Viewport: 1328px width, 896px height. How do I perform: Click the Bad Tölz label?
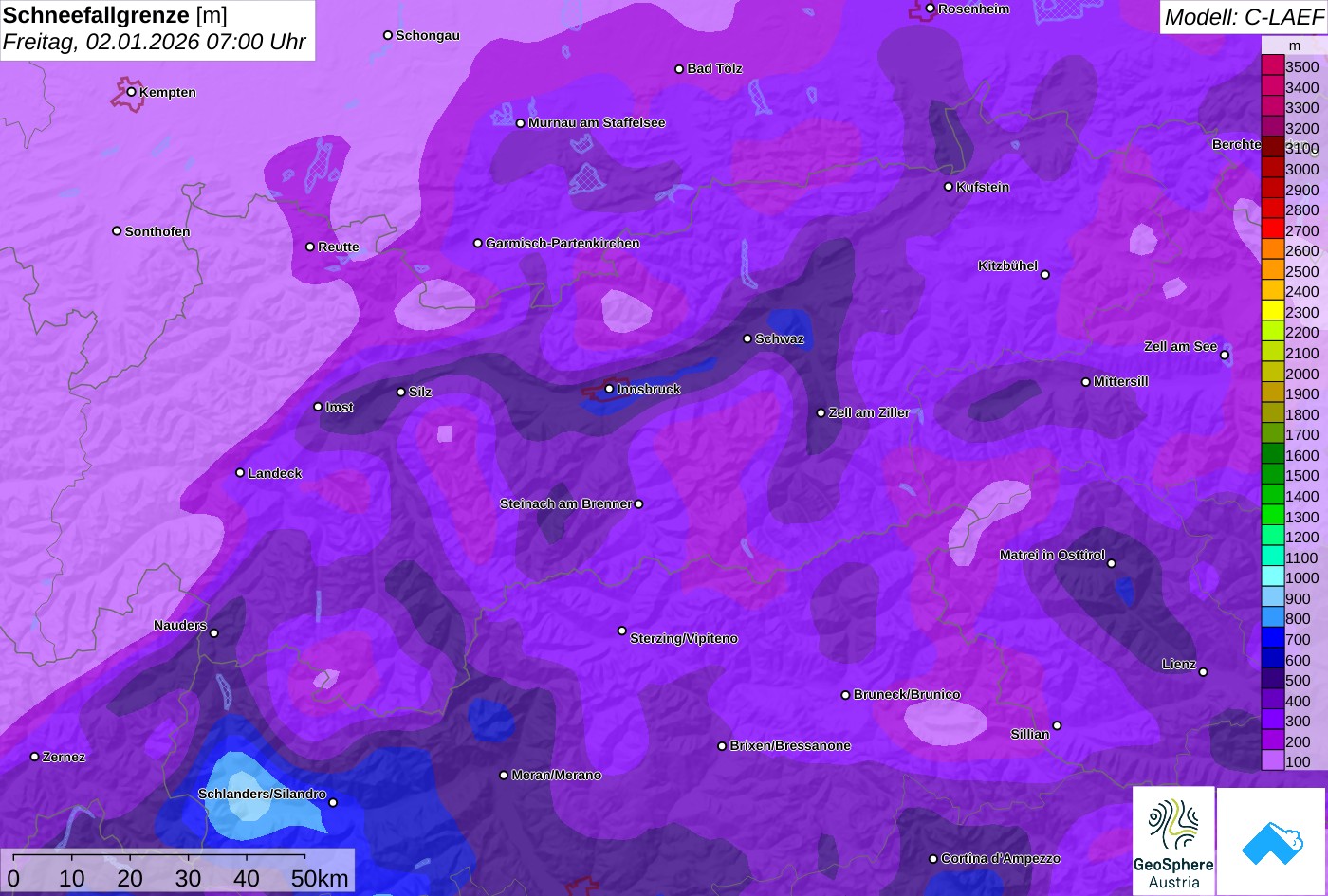[x=714, y=68]
